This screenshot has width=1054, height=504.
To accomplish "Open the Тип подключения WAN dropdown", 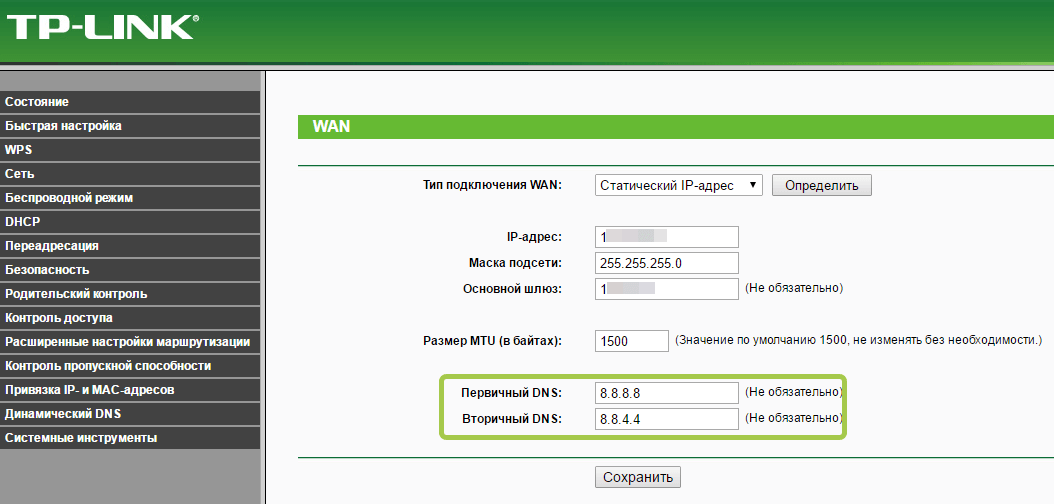I will pyautogui.click(x=679, y=185).
